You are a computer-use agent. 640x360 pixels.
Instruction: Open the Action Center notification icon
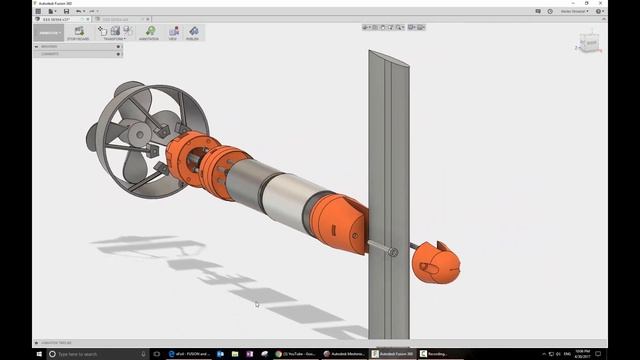click(598, 354)
